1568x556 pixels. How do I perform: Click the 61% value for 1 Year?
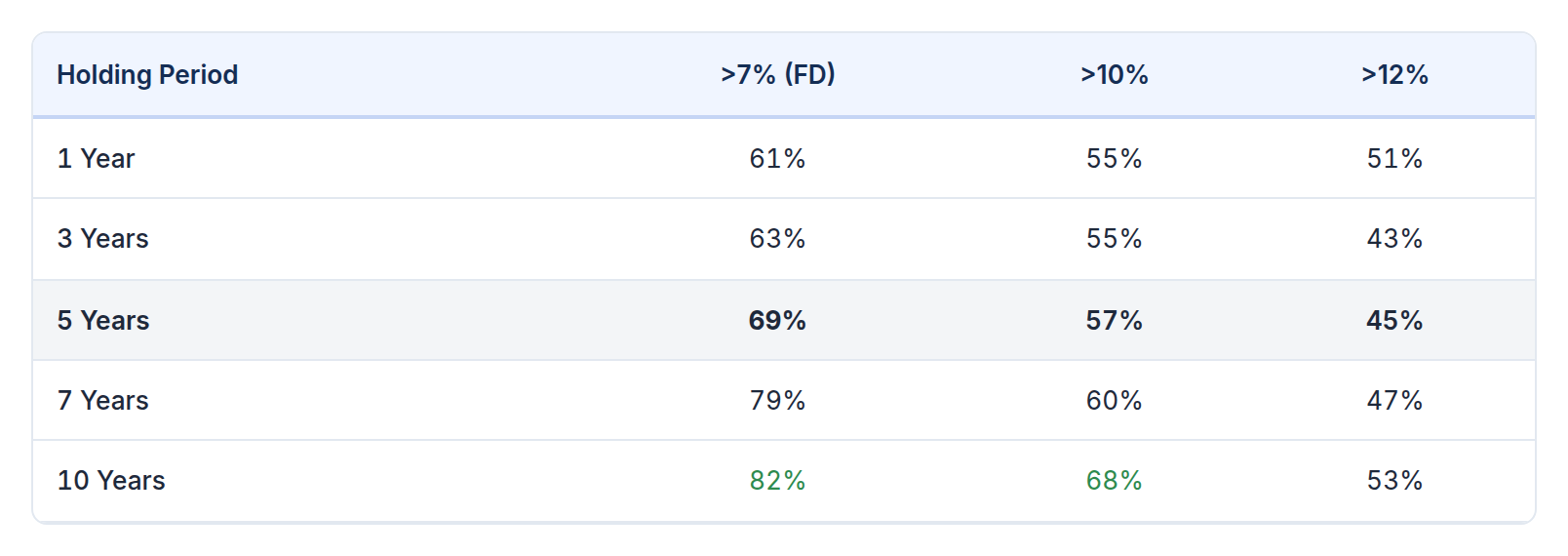click(x=777, y=159)
